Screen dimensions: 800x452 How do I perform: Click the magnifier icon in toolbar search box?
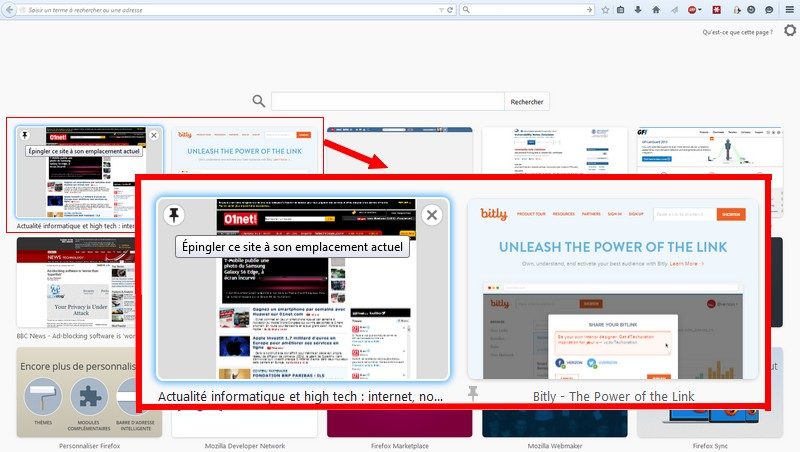pos(466,10)
